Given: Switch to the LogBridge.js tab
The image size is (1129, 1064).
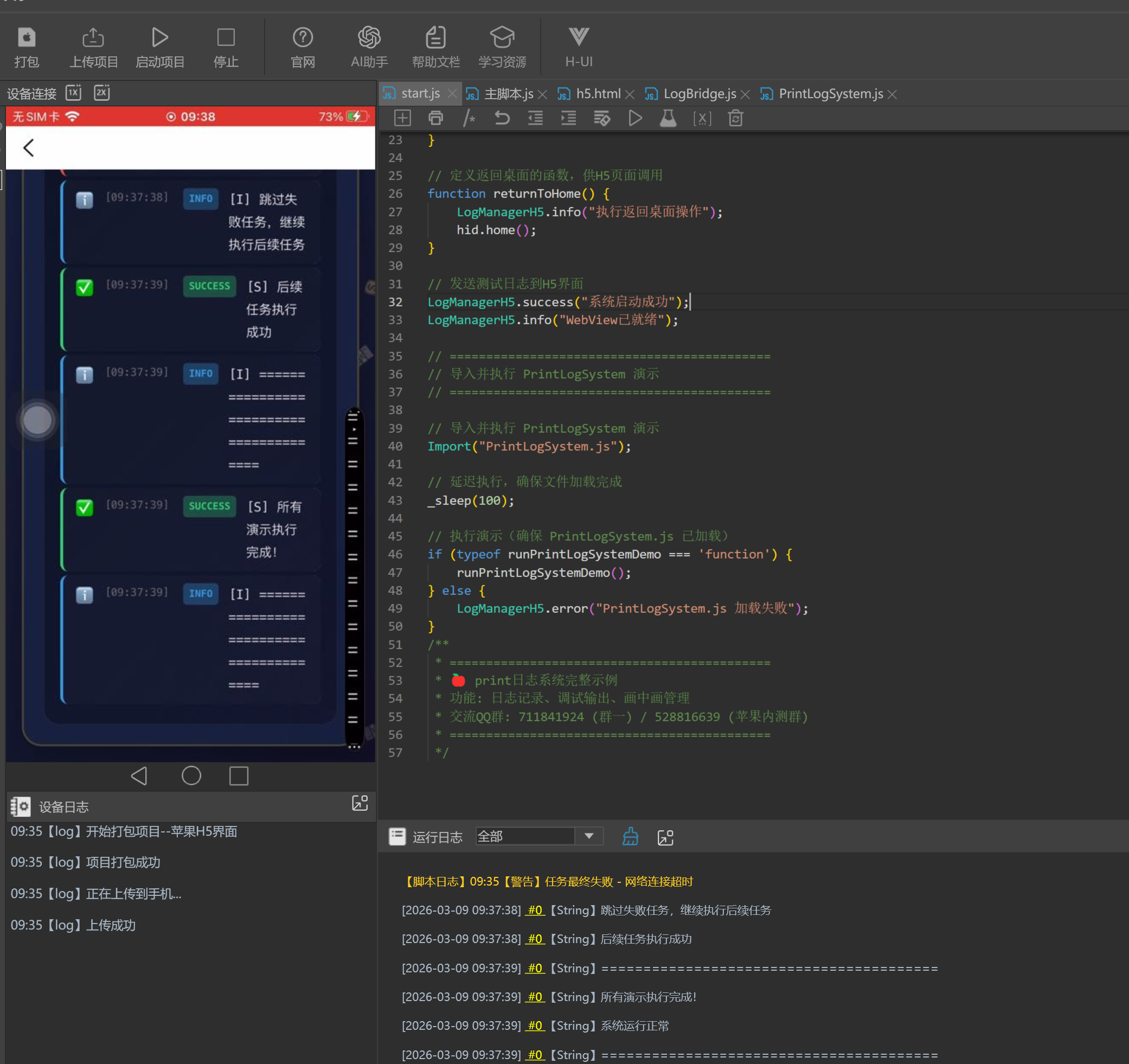Looking at the screenshot, I should pyautogui.click(x=699, y=94).
